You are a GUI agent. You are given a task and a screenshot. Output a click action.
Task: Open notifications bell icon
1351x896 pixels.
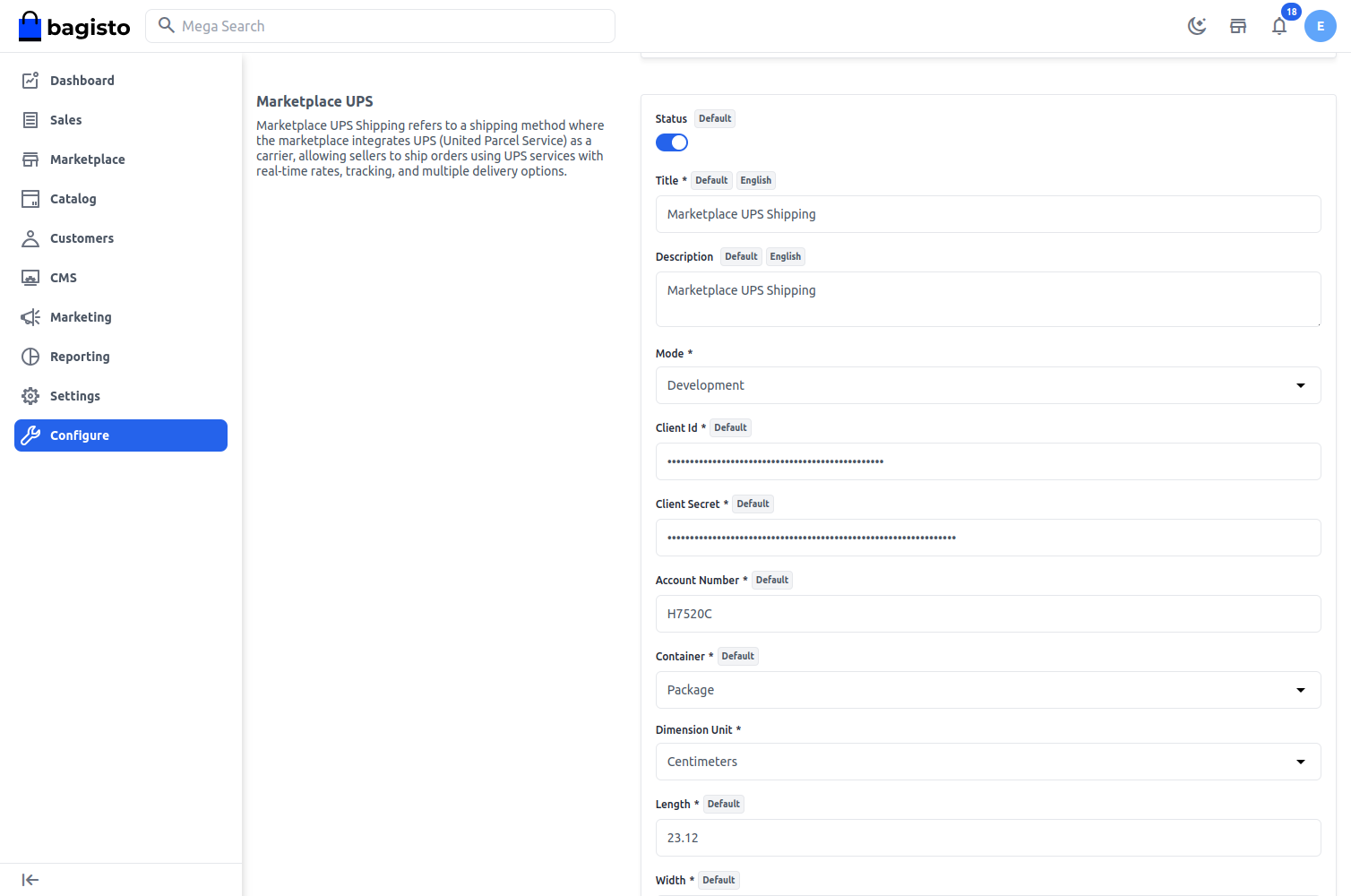pyautogui.click(x=1279, y=26)
